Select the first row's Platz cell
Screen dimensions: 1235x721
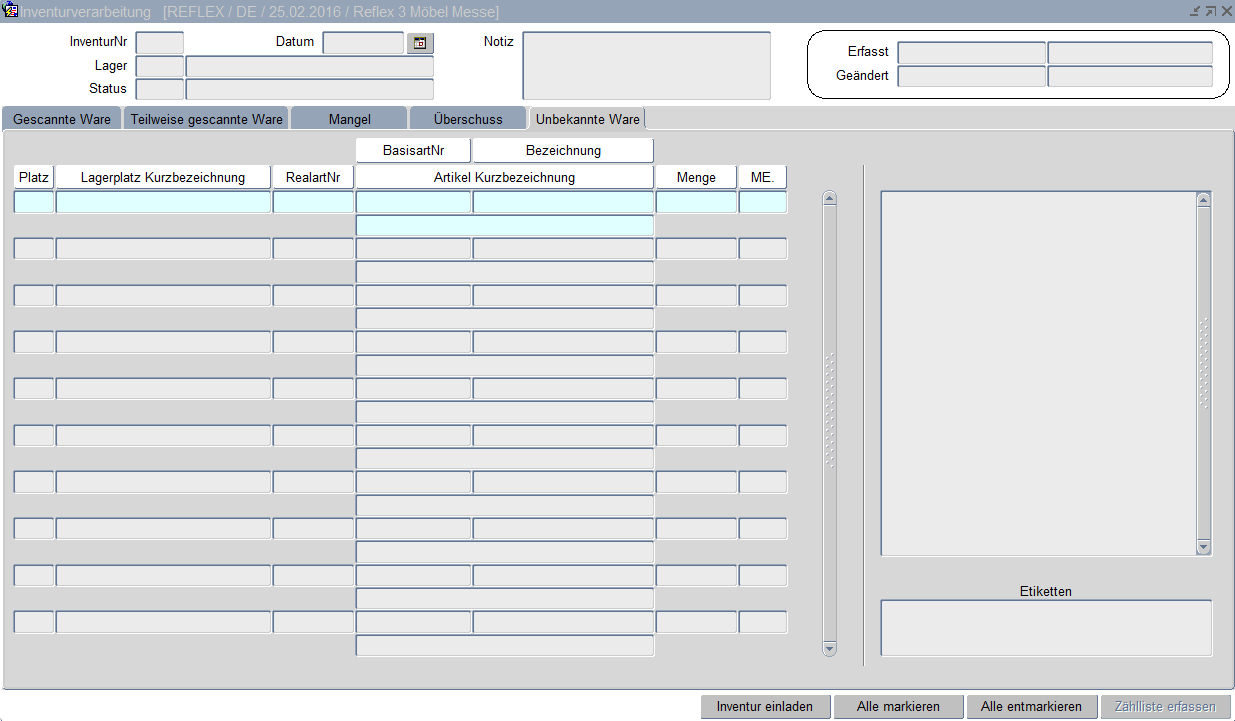[34, 202]
